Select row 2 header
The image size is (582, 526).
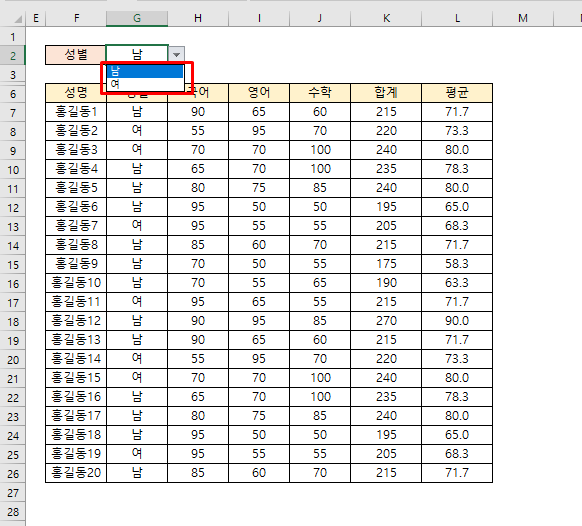[13, 56]
